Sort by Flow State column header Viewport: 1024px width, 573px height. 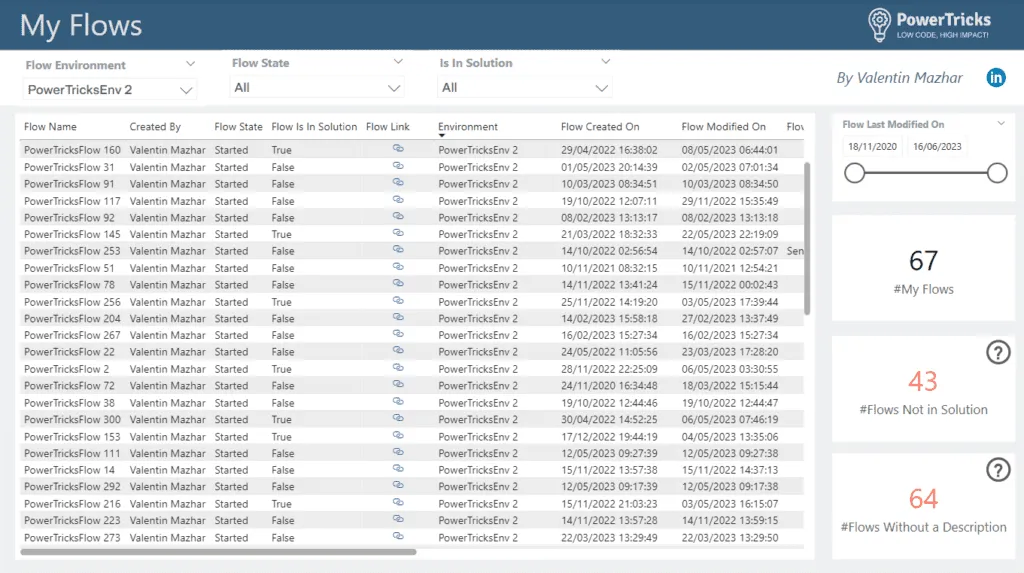tap(238, 127)
